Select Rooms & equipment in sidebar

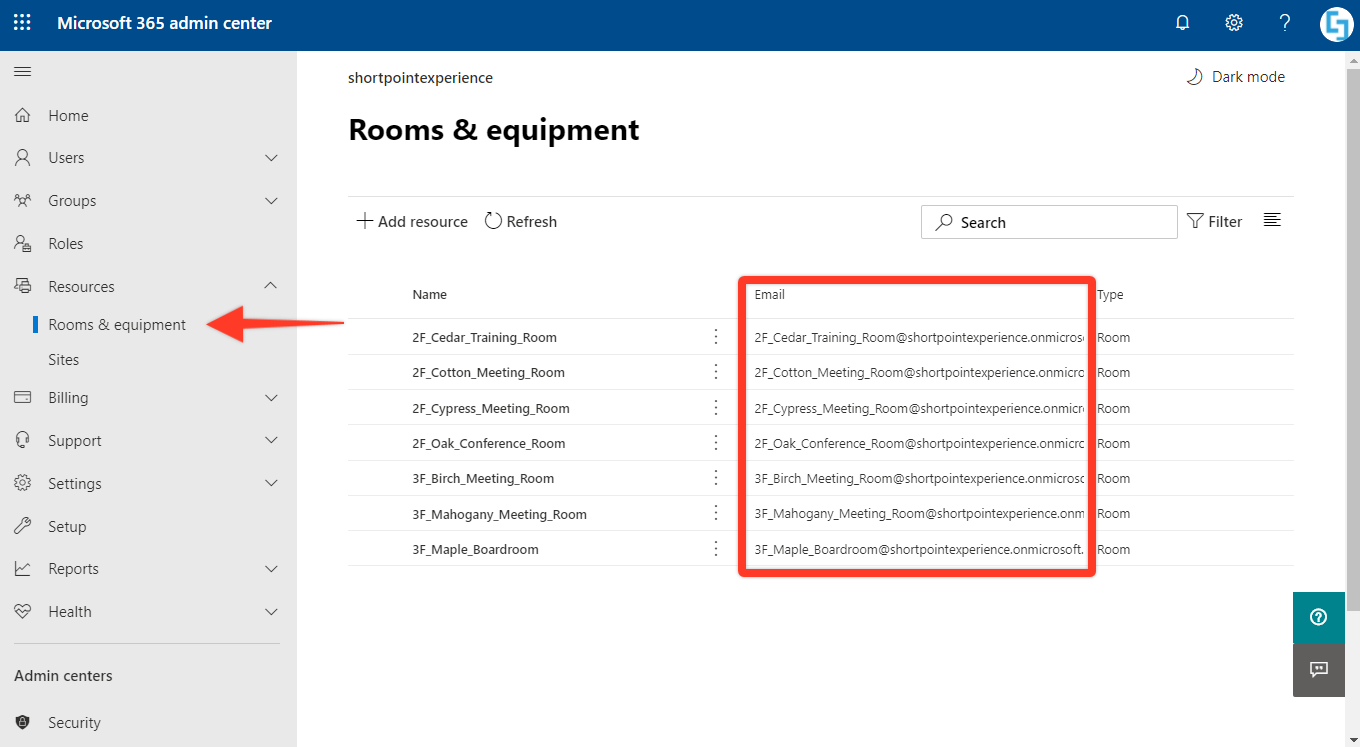click(117, 325)
